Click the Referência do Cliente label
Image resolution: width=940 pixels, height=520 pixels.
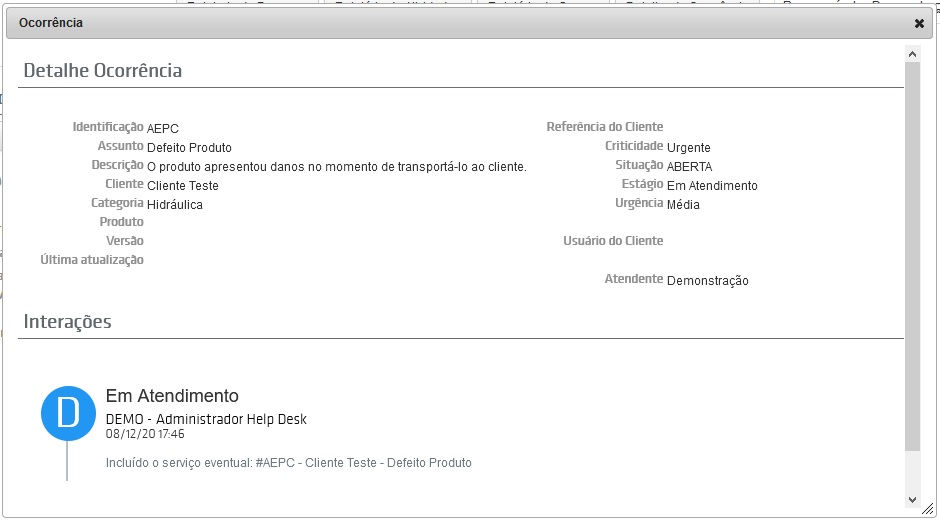point(605,127)
